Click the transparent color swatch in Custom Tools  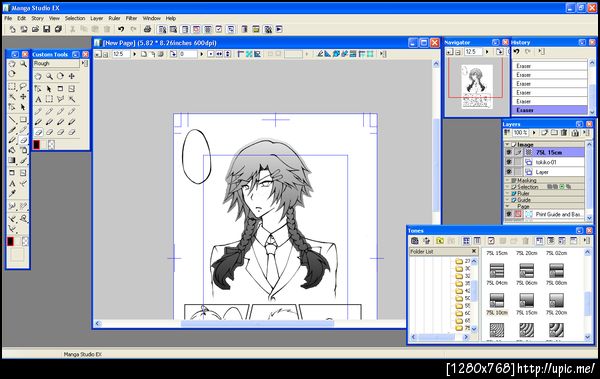51,145
